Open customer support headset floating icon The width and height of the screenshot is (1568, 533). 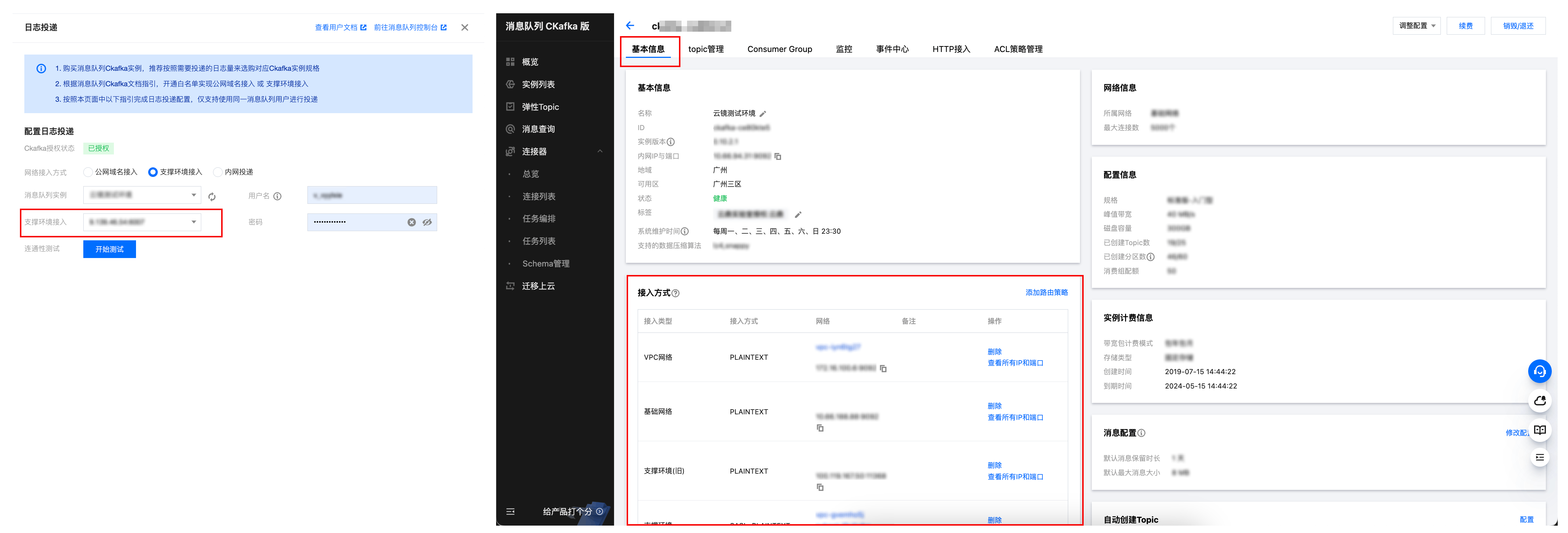pos(1539,371)
